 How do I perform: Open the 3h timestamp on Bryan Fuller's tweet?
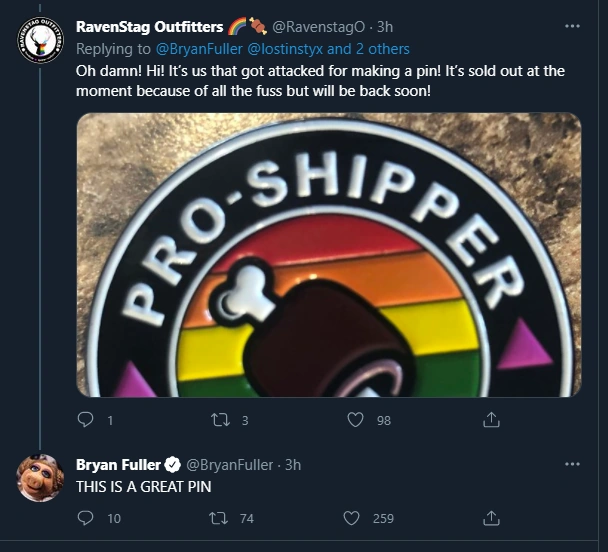click(293, 465)
